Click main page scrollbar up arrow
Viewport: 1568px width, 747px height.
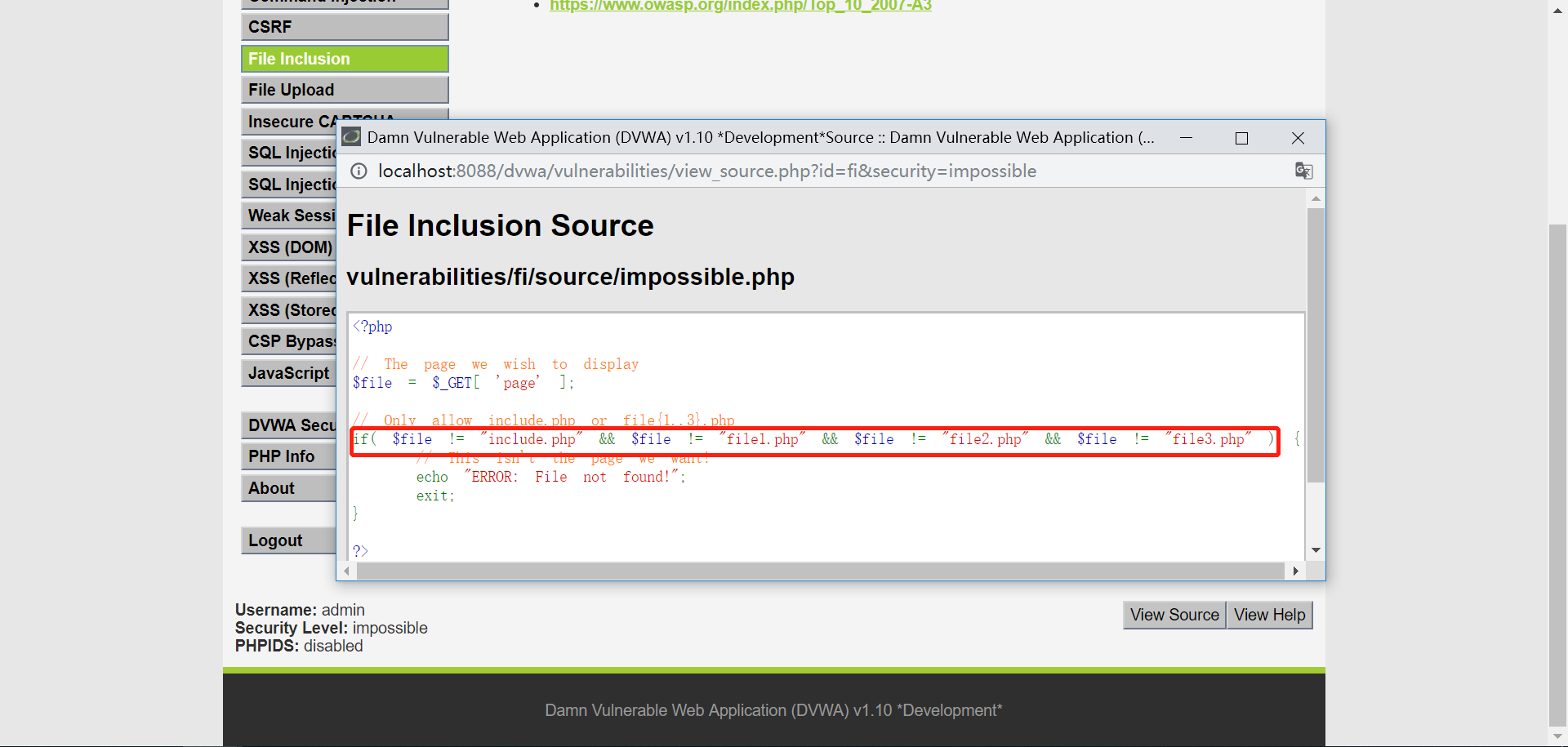[x=1558, y=9]
